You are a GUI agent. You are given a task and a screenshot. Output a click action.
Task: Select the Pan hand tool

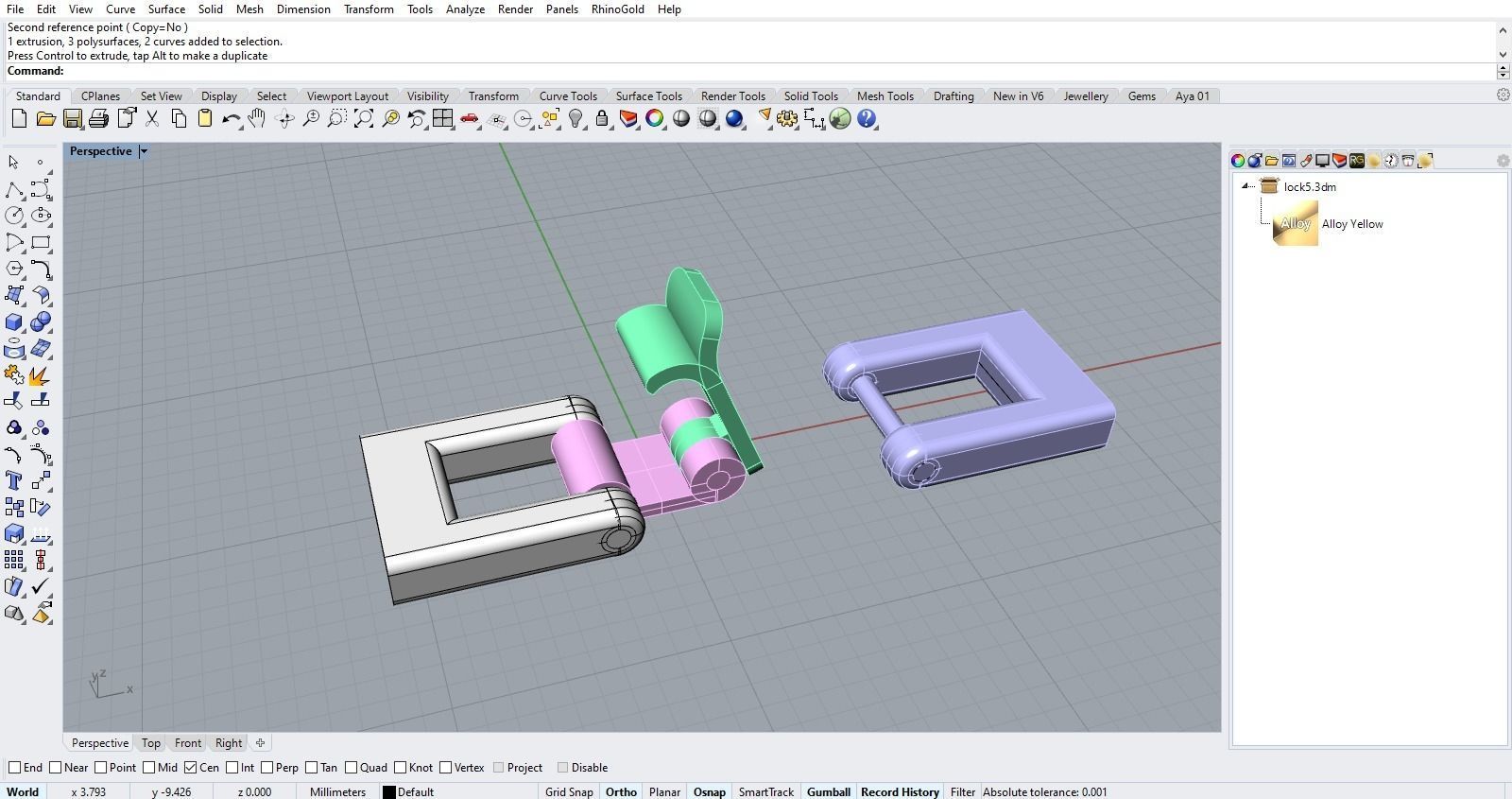(257, 118)
